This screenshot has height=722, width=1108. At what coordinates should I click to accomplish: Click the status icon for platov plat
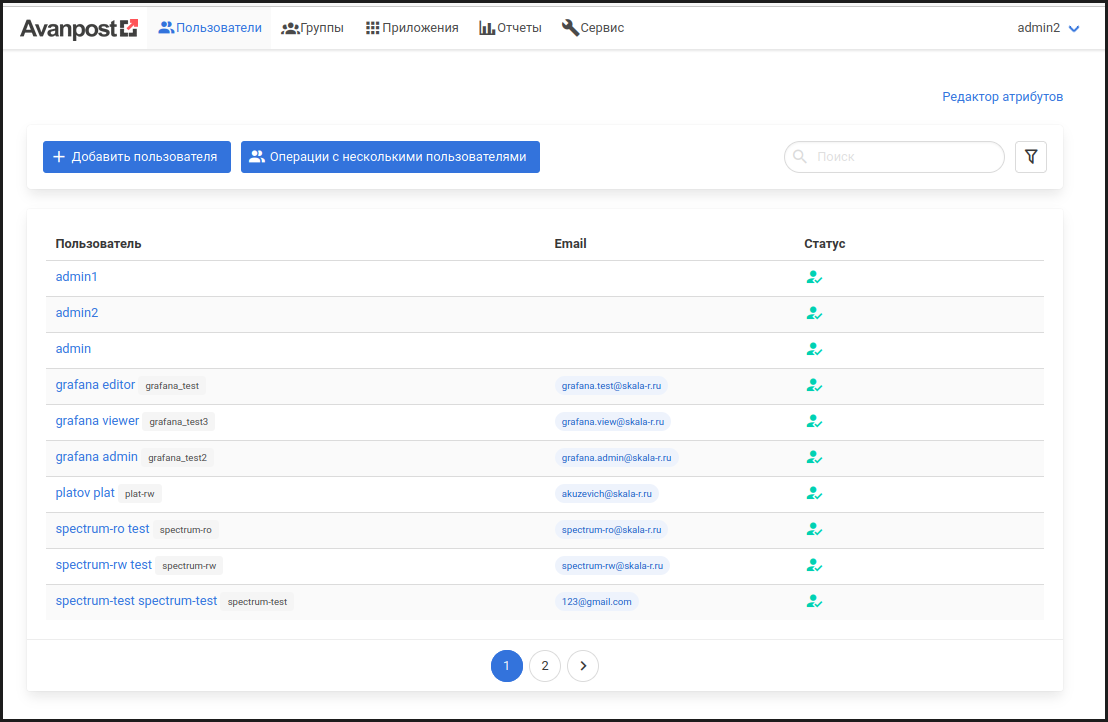814,494
